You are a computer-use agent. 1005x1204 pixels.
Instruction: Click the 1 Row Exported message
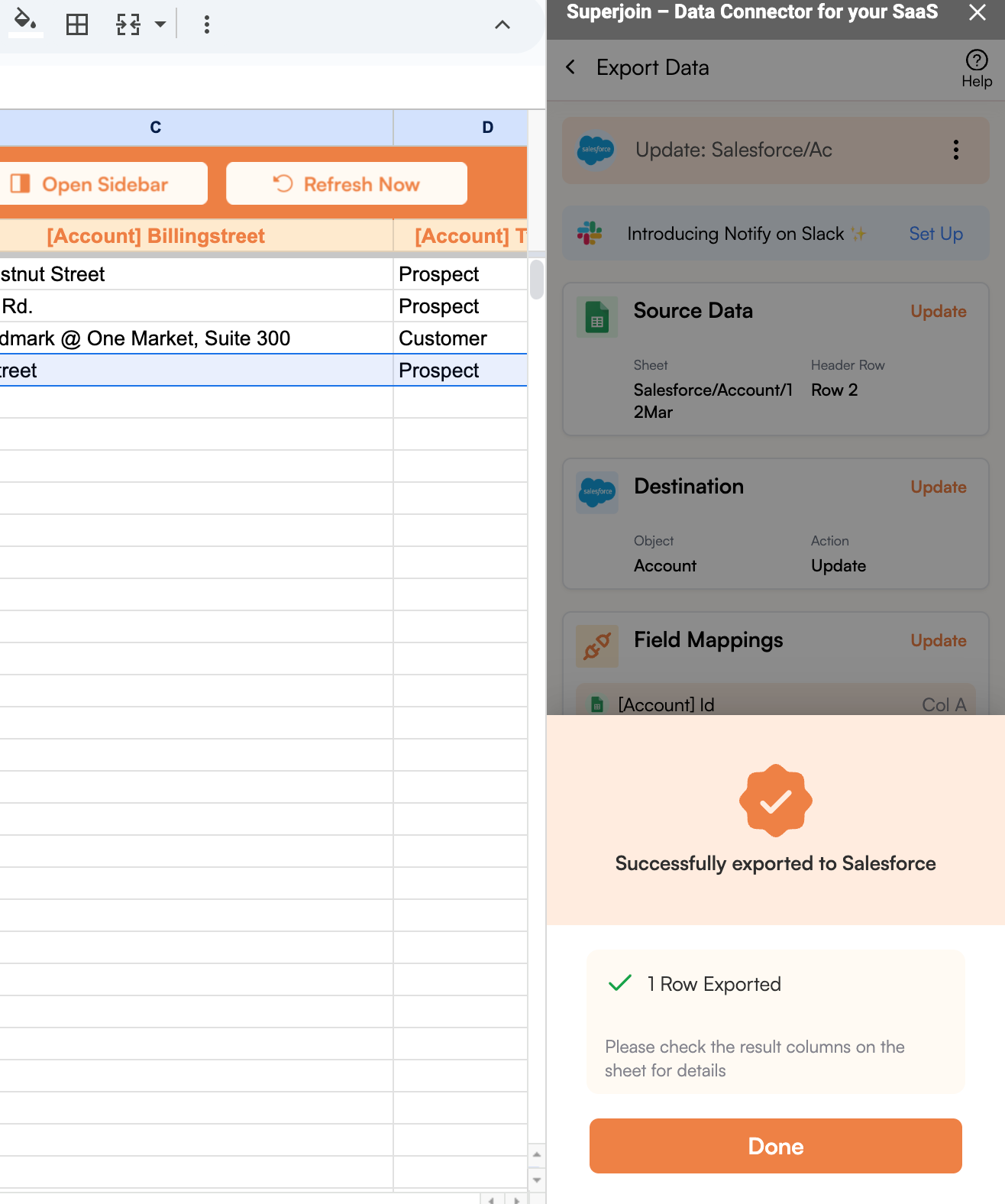[x=714, y=984]
